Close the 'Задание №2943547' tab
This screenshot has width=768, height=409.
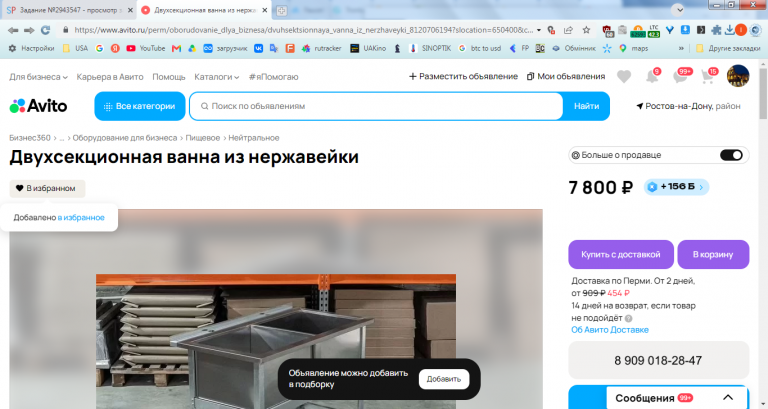pos(130,10)
